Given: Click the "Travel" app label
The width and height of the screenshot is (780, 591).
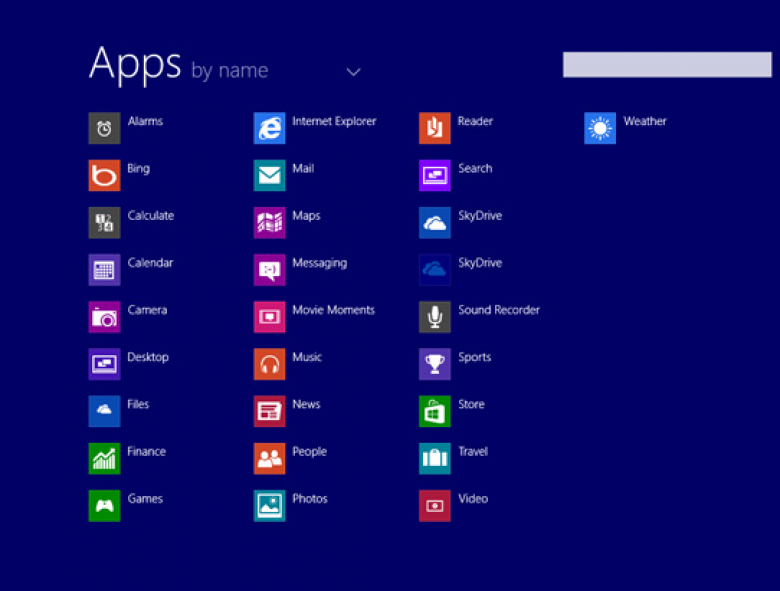Looking at the screenshot, I should 473,452.
